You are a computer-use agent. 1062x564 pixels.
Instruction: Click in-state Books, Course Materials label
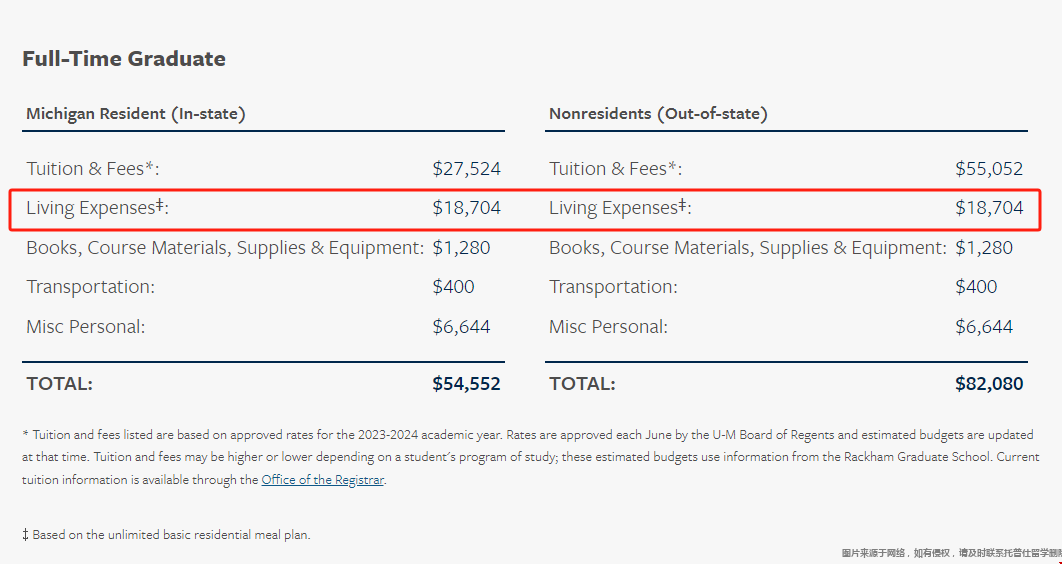click(x=225, y=248)
